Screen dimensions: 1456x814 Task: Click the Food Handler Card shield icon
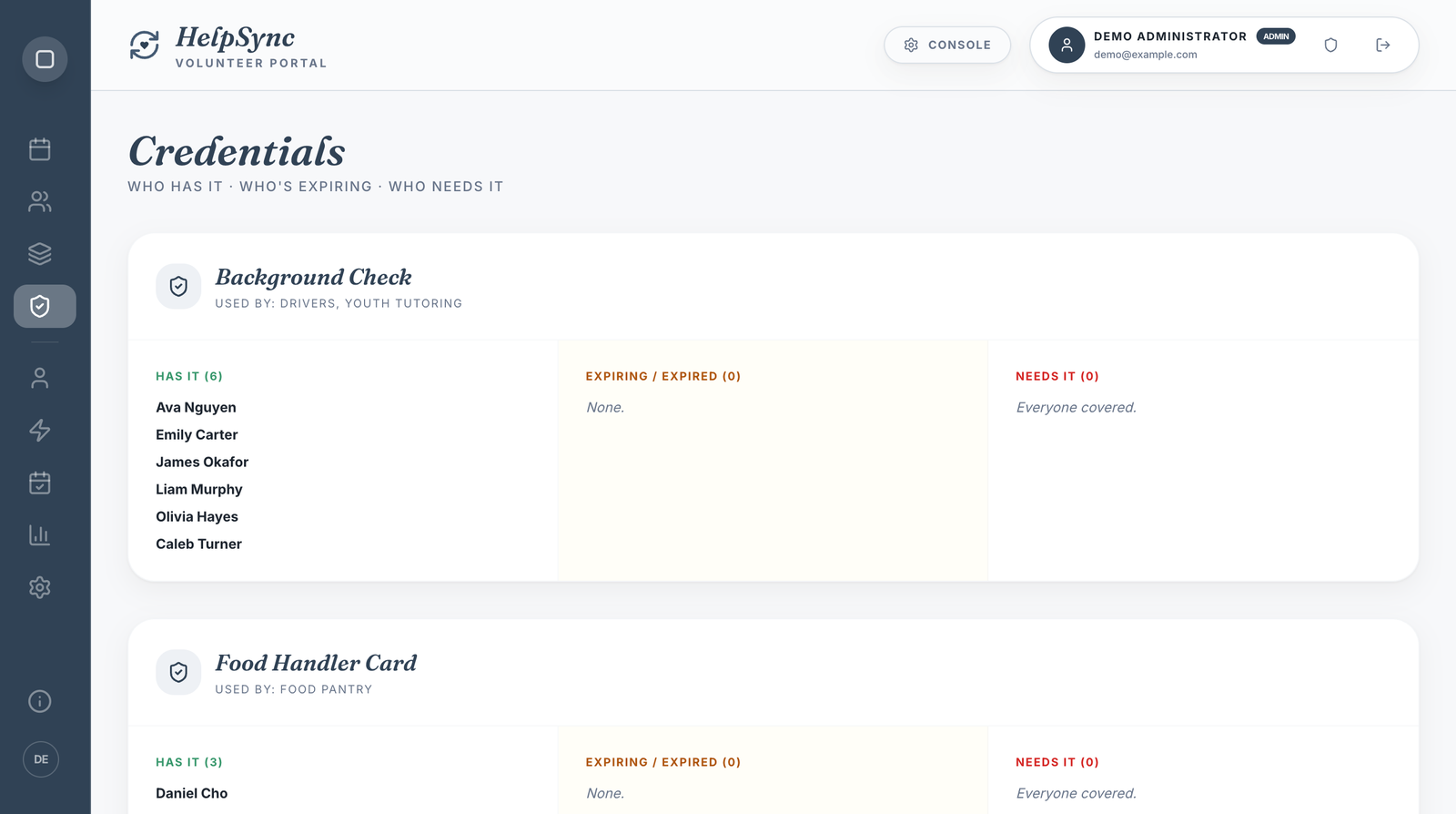[178, 673]
